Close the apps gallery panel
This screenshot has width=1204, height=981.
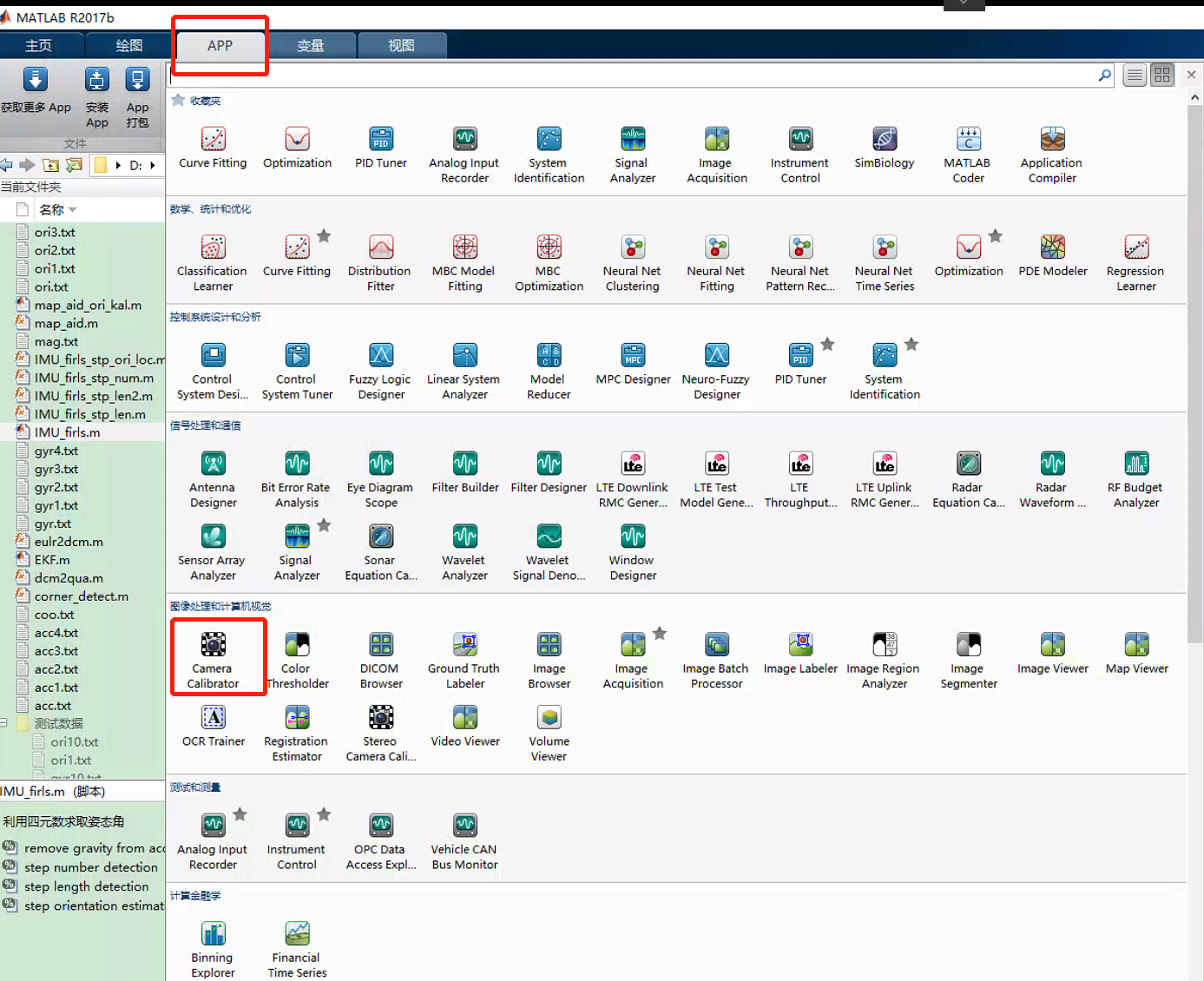1191,75
